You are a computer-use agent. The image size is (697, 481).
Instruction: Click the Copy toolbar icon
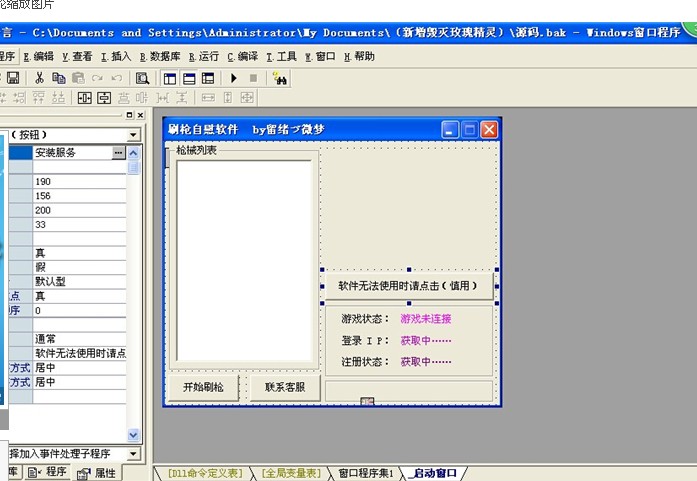(59, 78)
